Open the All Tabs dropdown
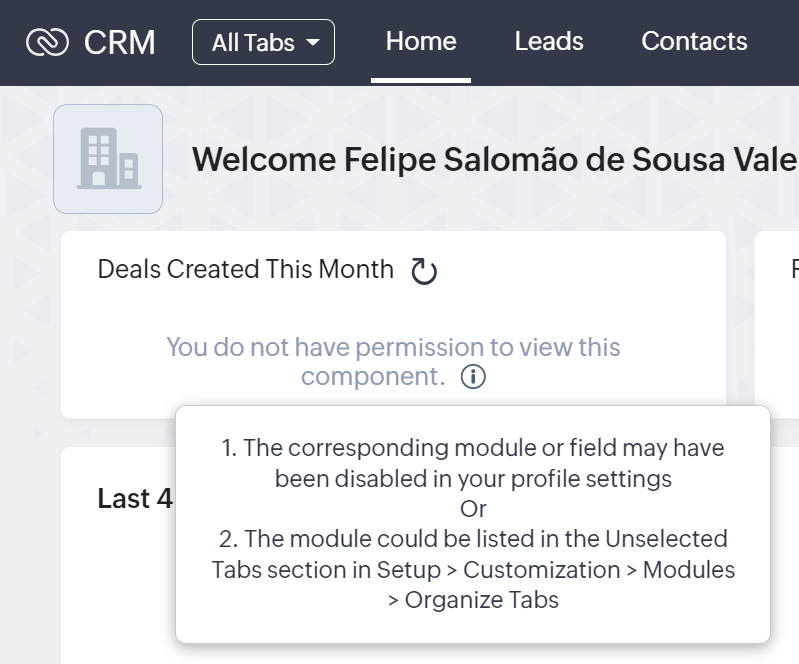 [x=263, y=42]
